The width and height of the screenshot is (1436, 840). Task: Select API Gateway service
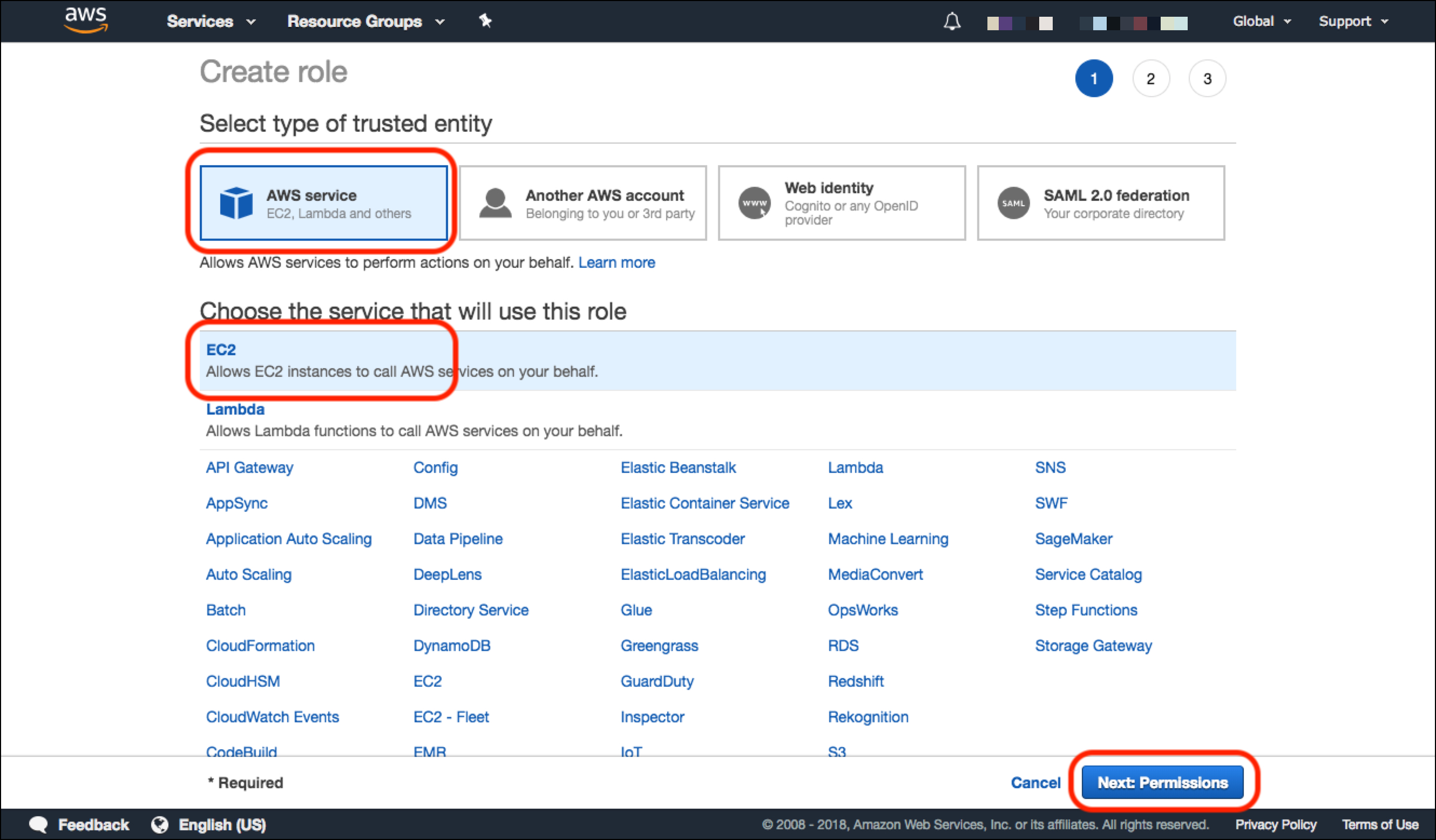[x=249, y=468]
